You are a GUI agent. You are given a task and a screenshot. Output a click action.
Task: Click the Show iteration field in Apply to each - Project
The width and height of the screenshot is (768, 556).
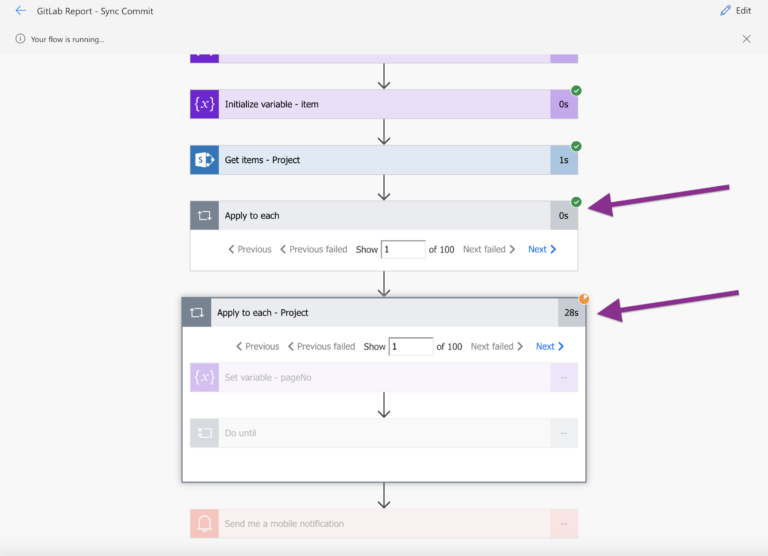(x=411, y=346)
